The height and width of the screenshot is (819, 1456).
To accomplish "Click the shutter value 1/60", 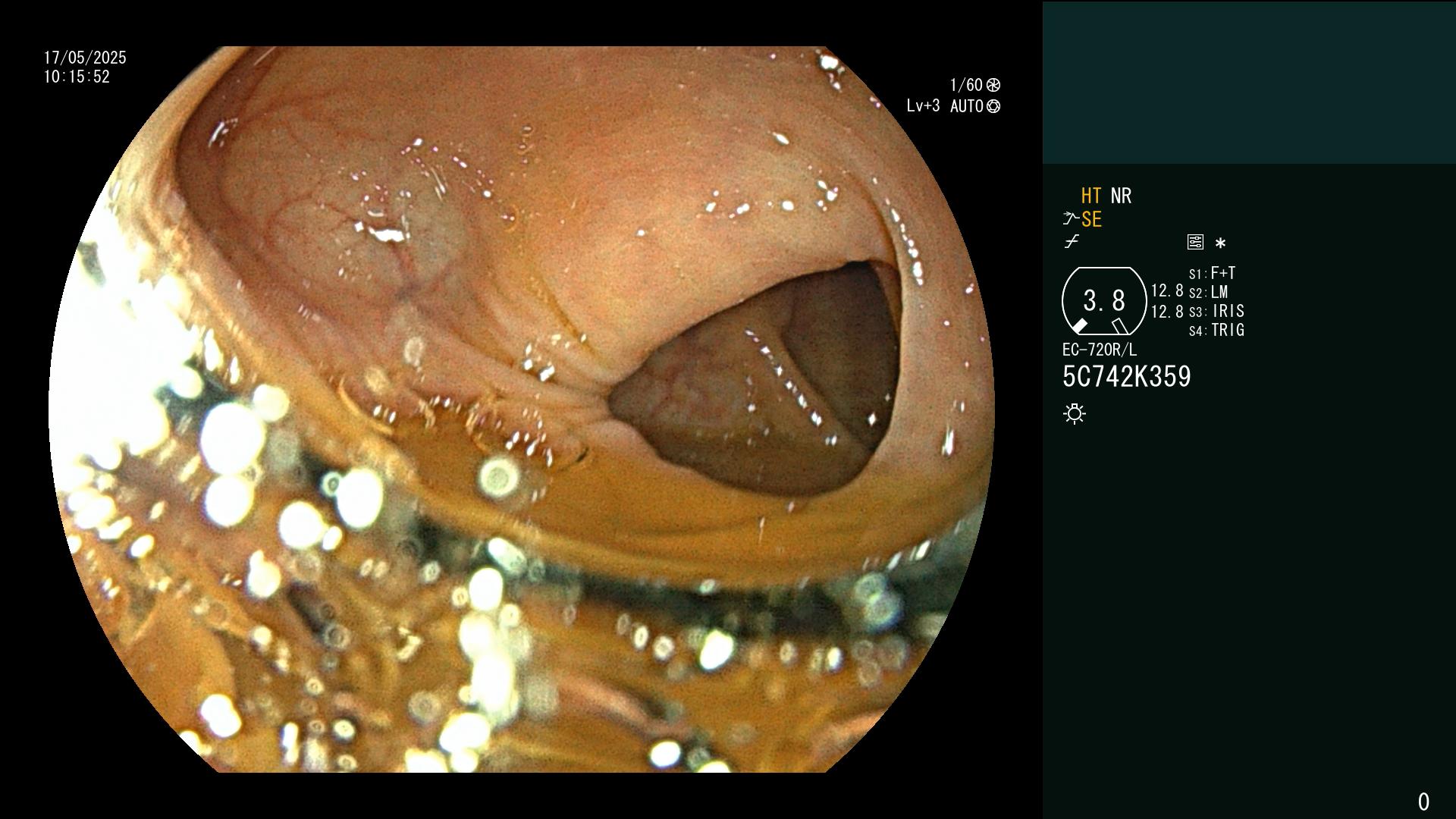I will tap(966, 85).
